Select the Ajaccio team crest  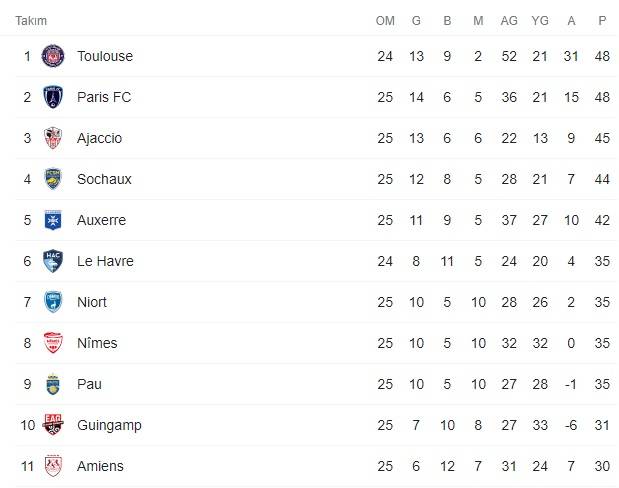point(53,138)
